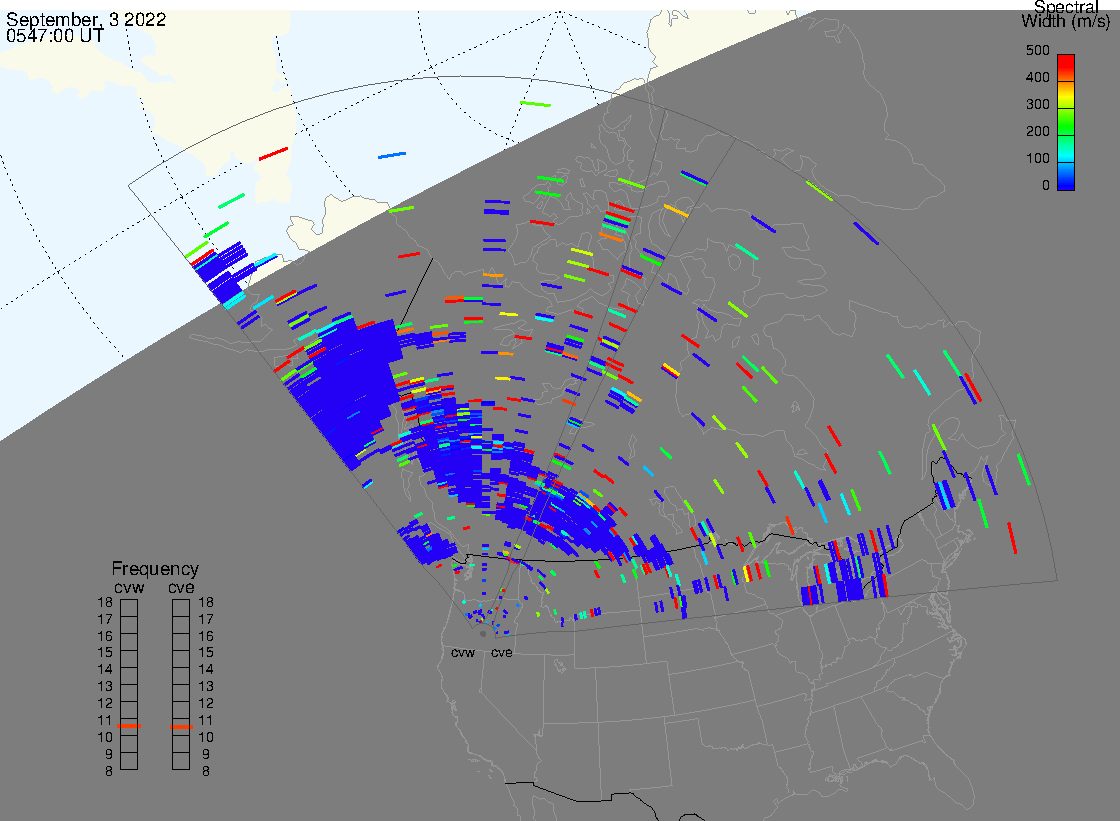
Task: Click the time stamp "0547:00 UT"
Action: point(55,36)
